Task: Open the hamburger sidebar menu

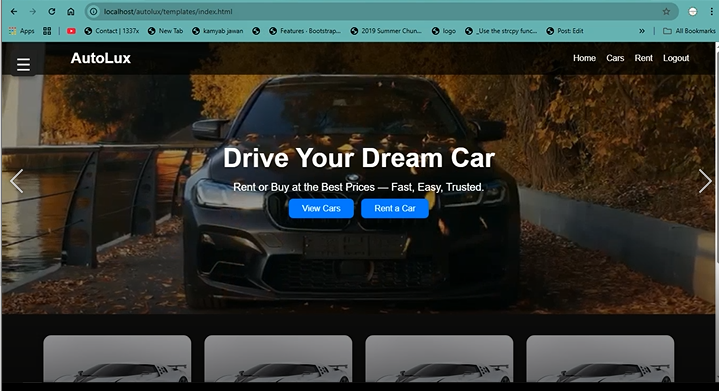Action: point(23,64)
